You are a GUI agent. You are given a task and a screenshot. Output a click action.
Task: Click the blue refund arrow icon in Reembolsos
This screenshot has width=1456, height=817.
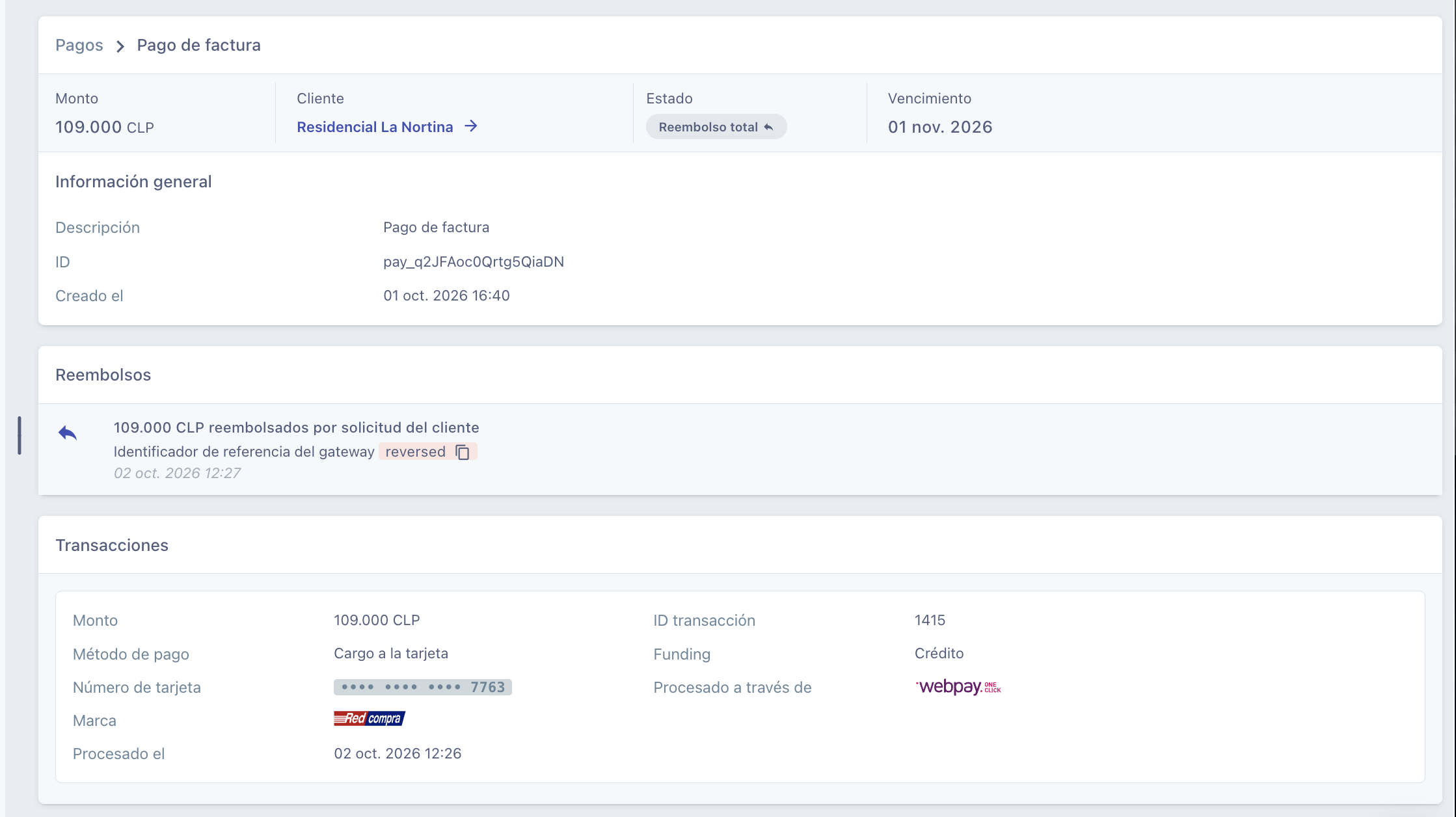pyautogui.click(x=68, y=433)
